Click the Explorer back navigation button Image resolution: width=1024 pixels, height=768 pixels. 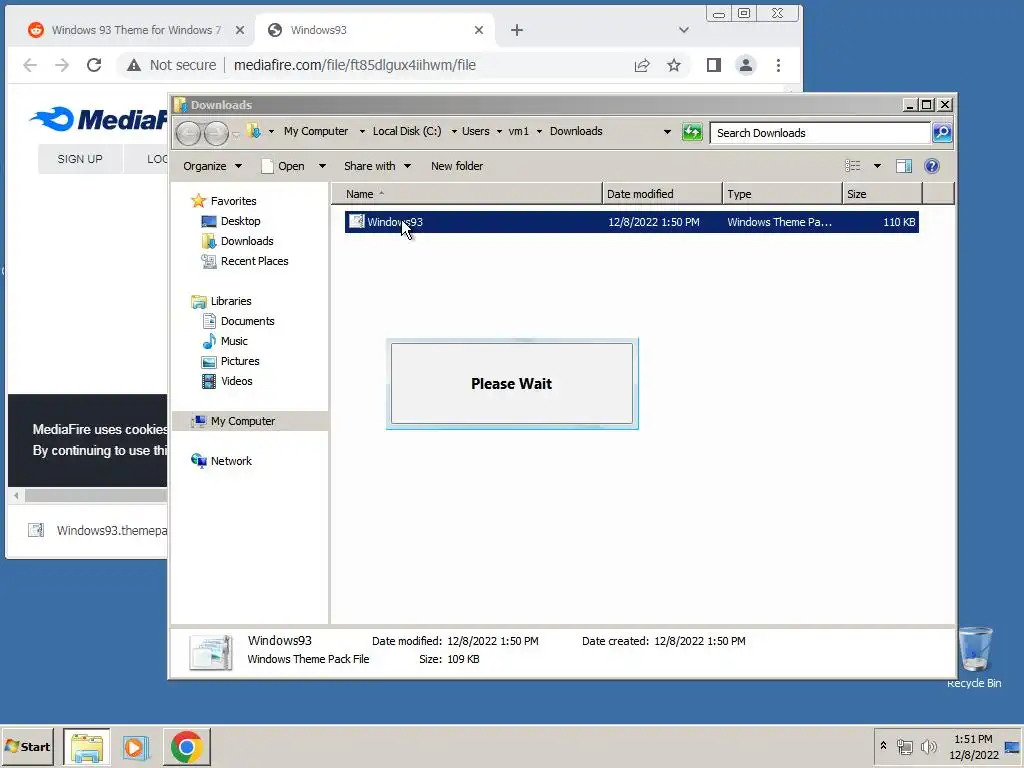coord(189,133)
